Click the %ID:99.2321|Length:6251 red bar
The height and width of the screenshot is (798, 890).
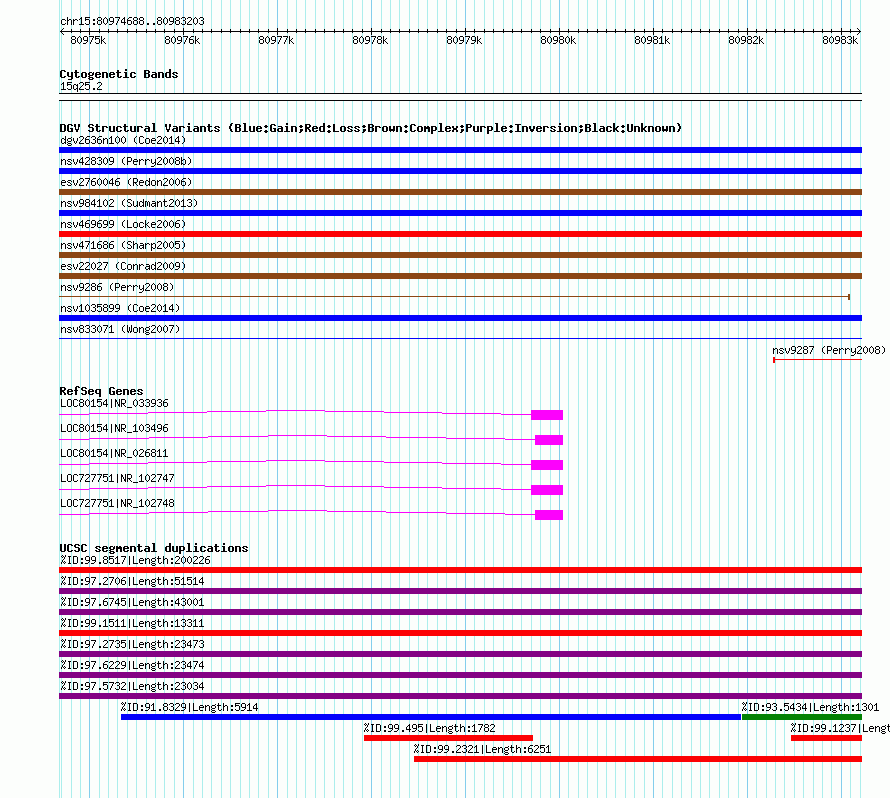[x=638, y=759]
